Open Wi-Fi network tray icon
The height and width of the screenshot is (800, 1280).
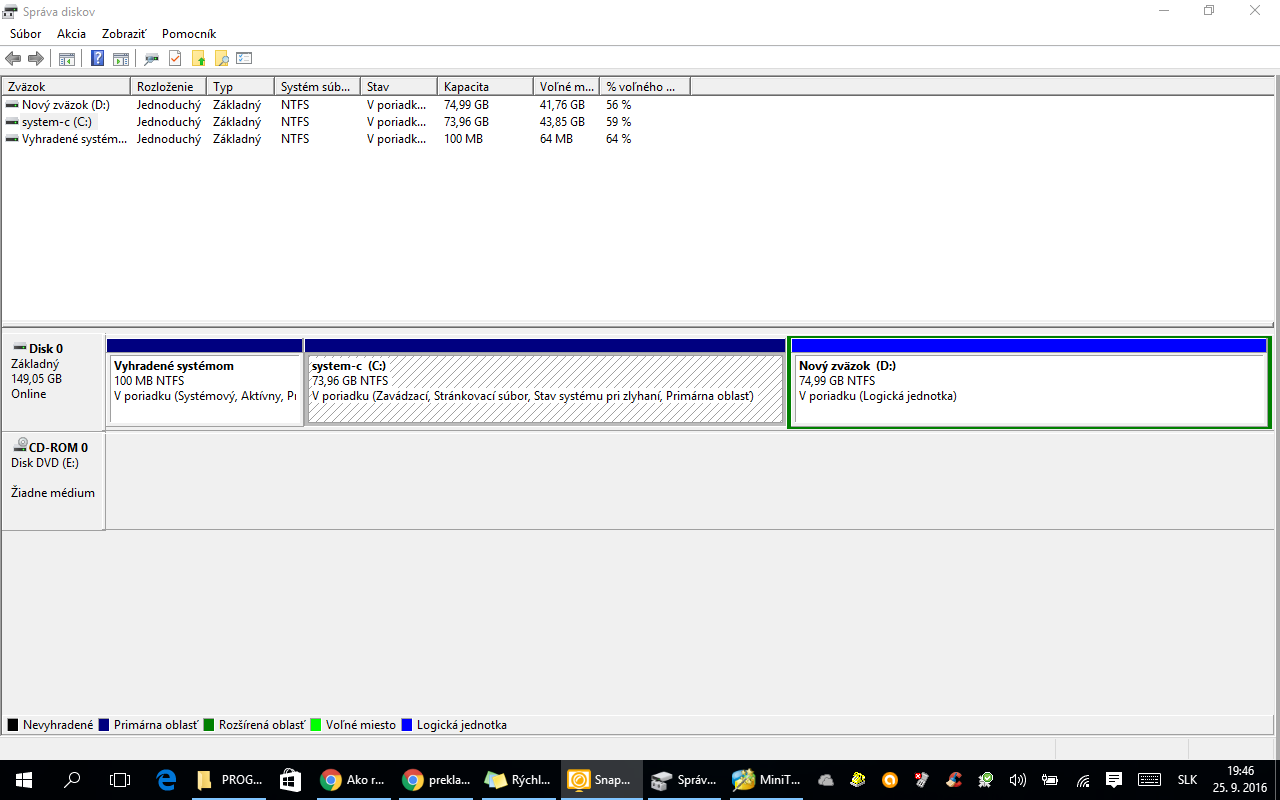click(1083, 780)
